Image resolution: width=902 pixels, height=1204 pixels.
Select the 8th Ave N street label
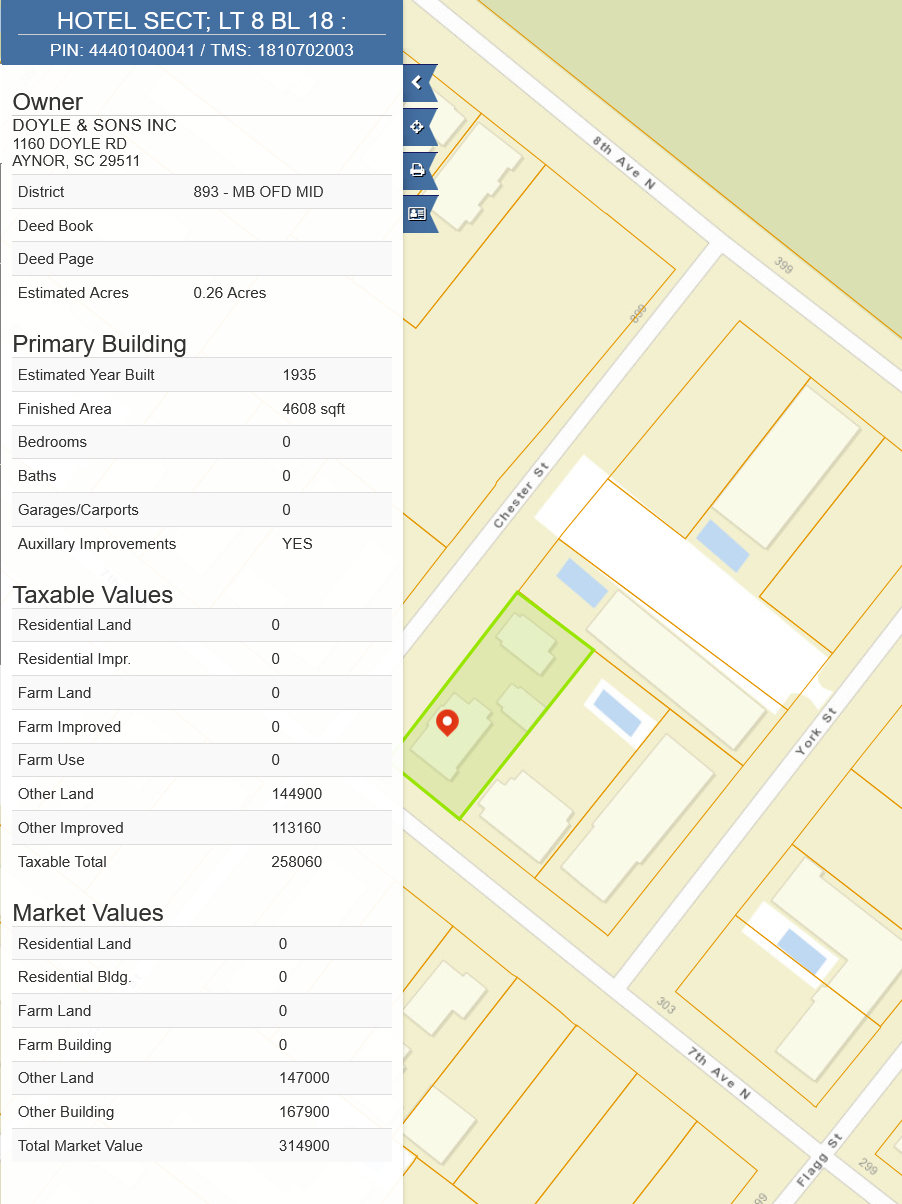tap(623, 167)
